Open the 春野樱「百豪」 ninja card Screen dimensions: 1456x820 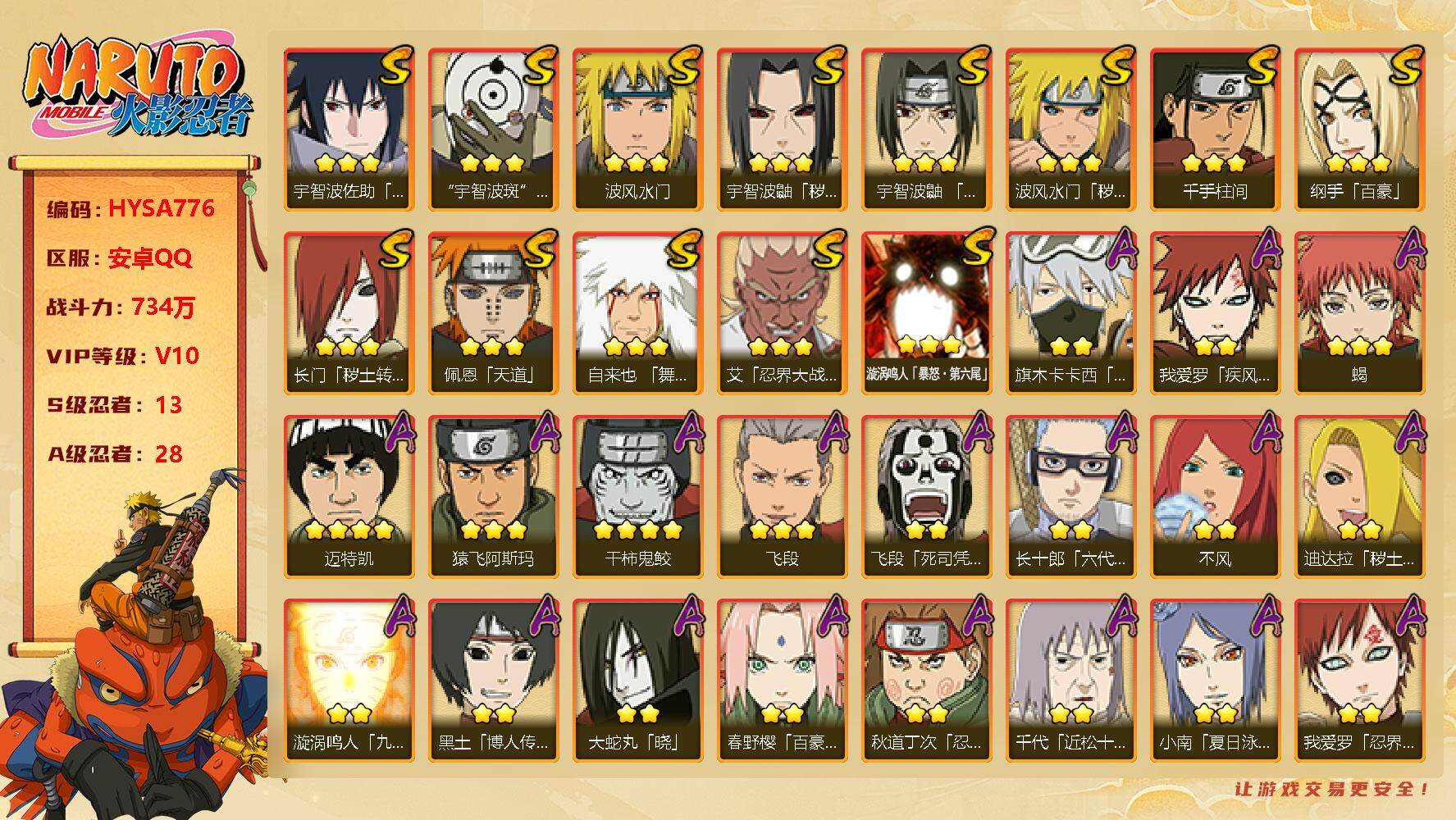pyautogui.click(x=782, y=681)
